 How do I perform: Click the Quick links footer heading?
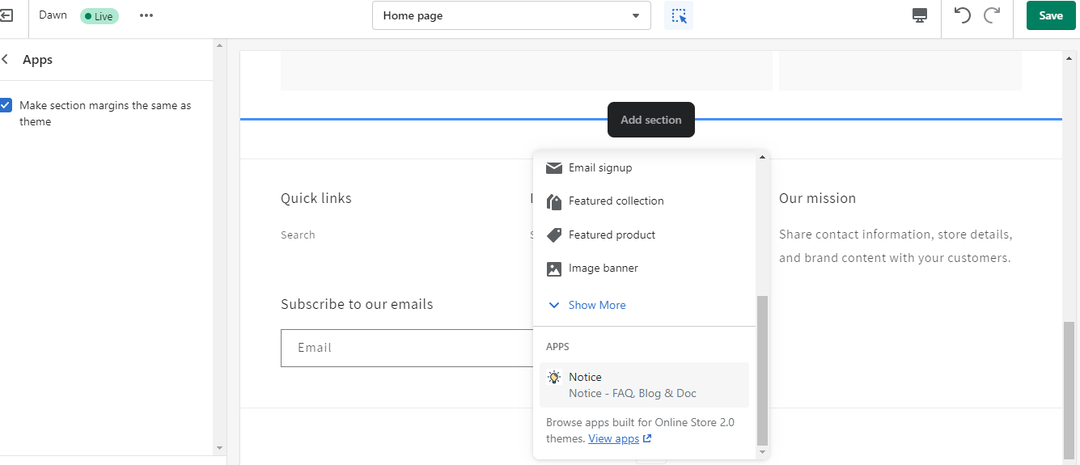coord(316,198)
